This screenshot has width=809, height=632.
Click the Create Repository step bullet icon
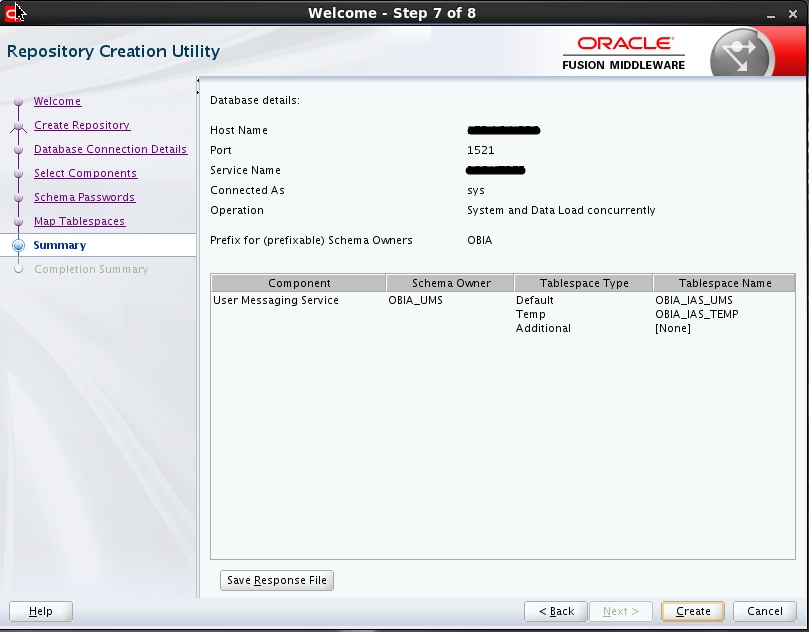click(x=19, y=126)
